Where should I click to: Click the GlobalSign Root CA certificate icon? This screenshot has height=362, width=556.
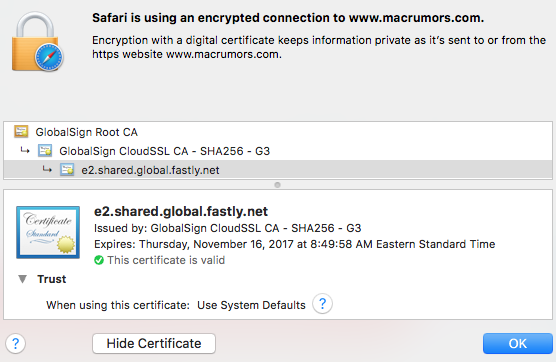21,132
